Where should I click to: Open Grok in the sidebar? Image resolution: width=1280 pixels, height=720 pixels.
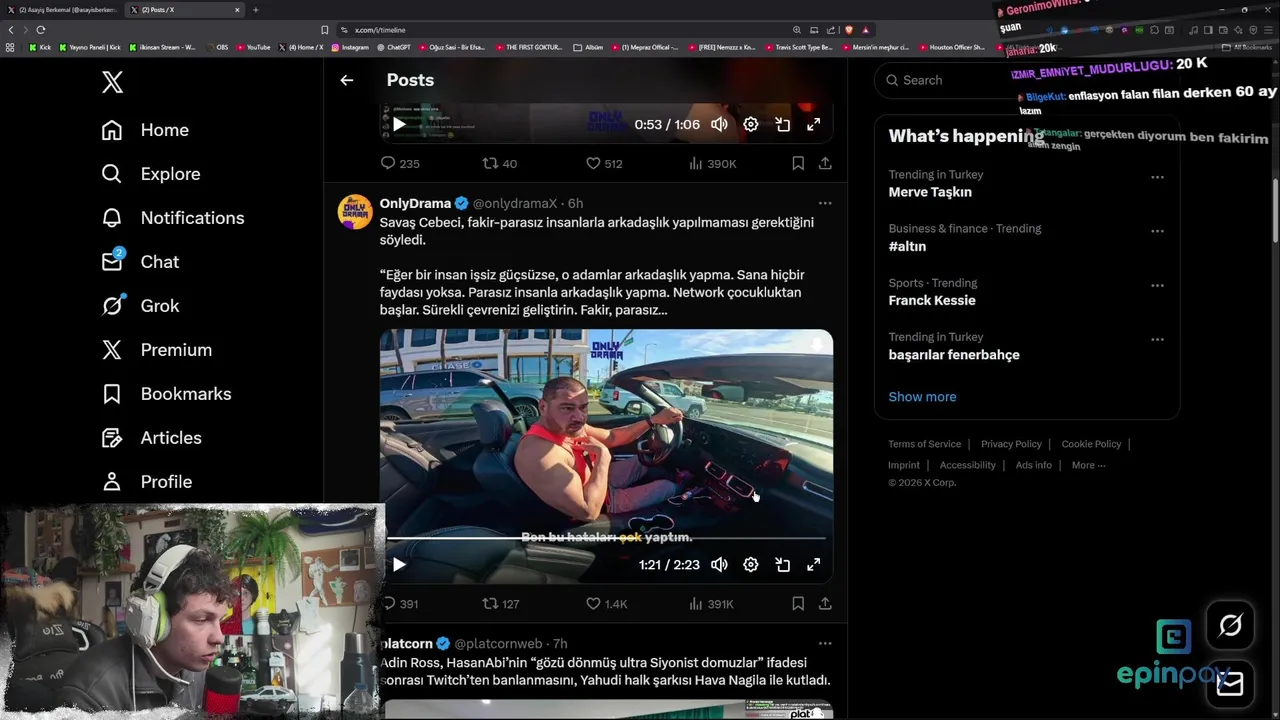pos(140,306)
